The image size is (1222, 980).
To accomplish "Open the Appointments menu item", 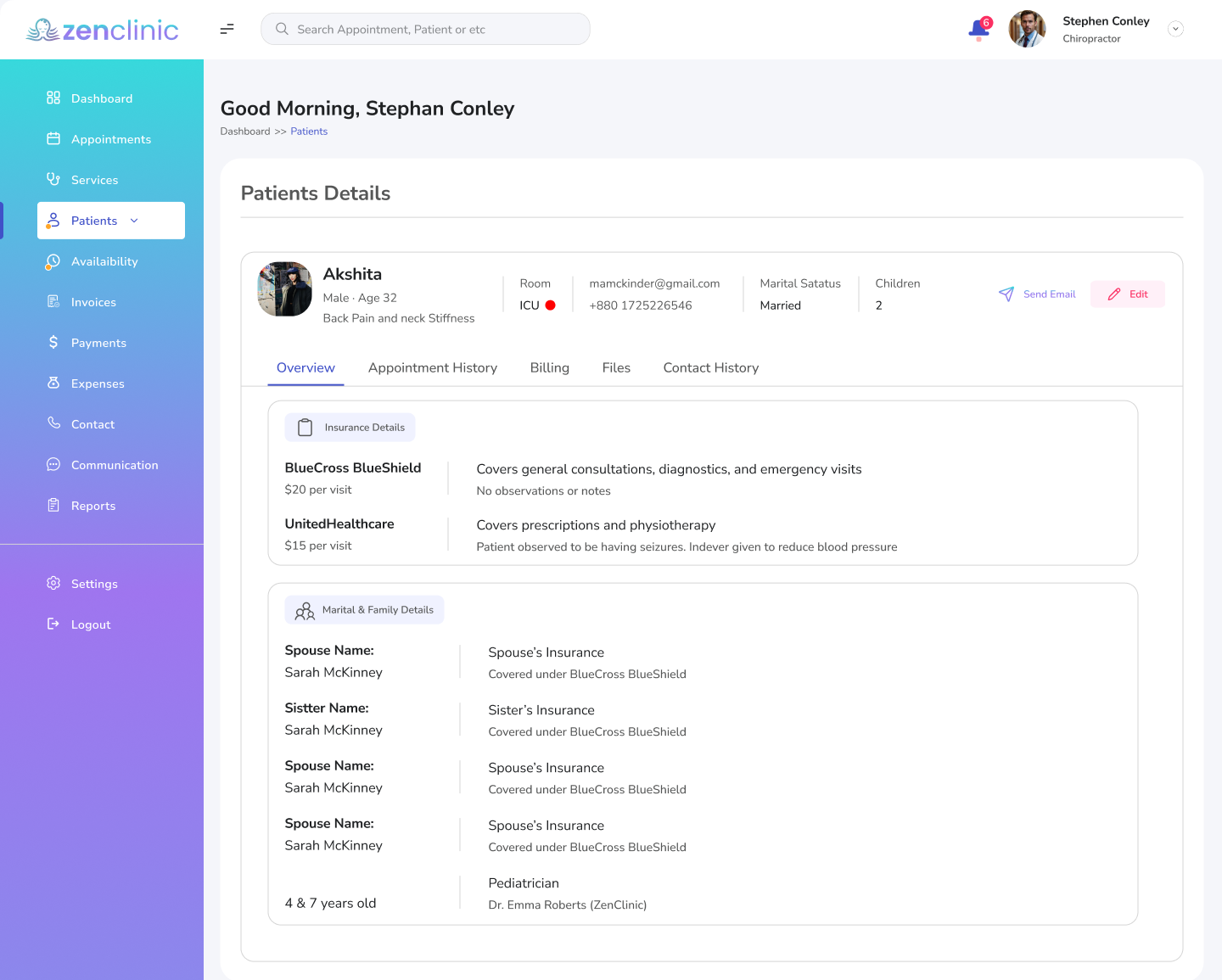I will point(111,139).
